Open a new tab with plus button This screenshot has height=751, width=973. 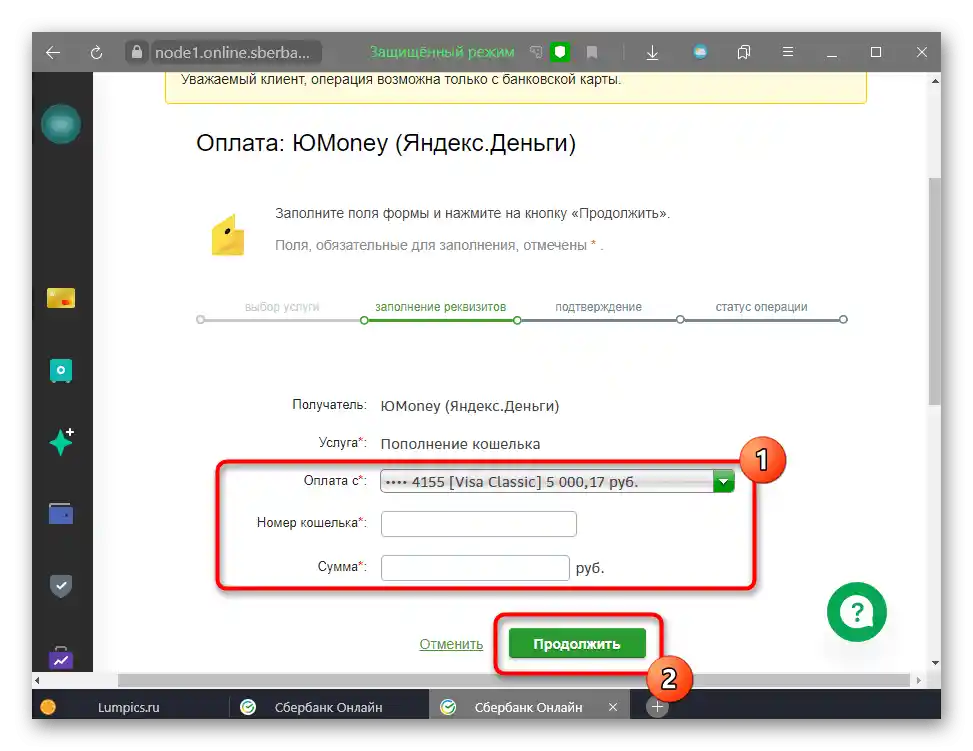[x=657, y=707]
